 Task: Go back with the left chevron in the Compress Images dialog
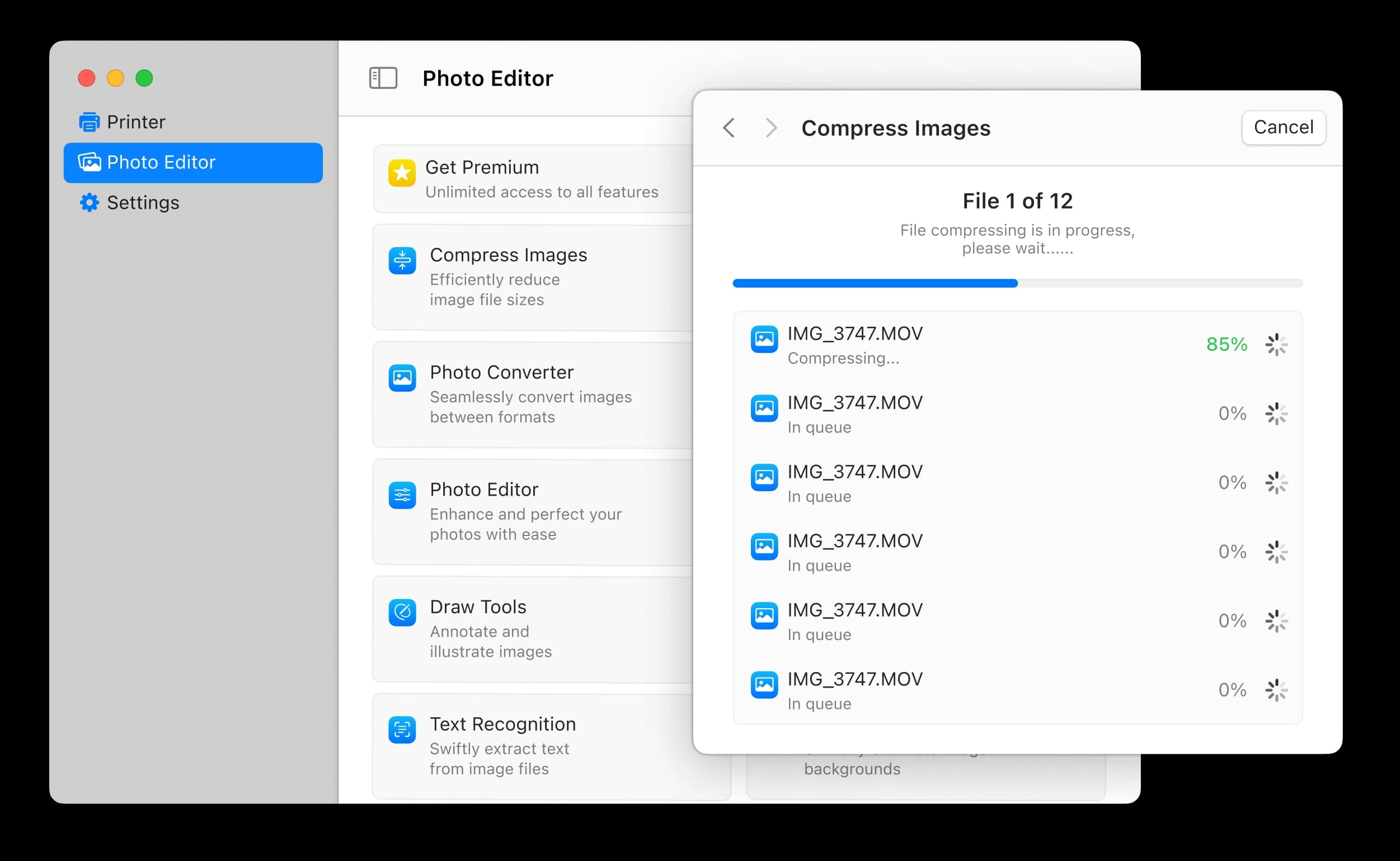pos(729,128)
